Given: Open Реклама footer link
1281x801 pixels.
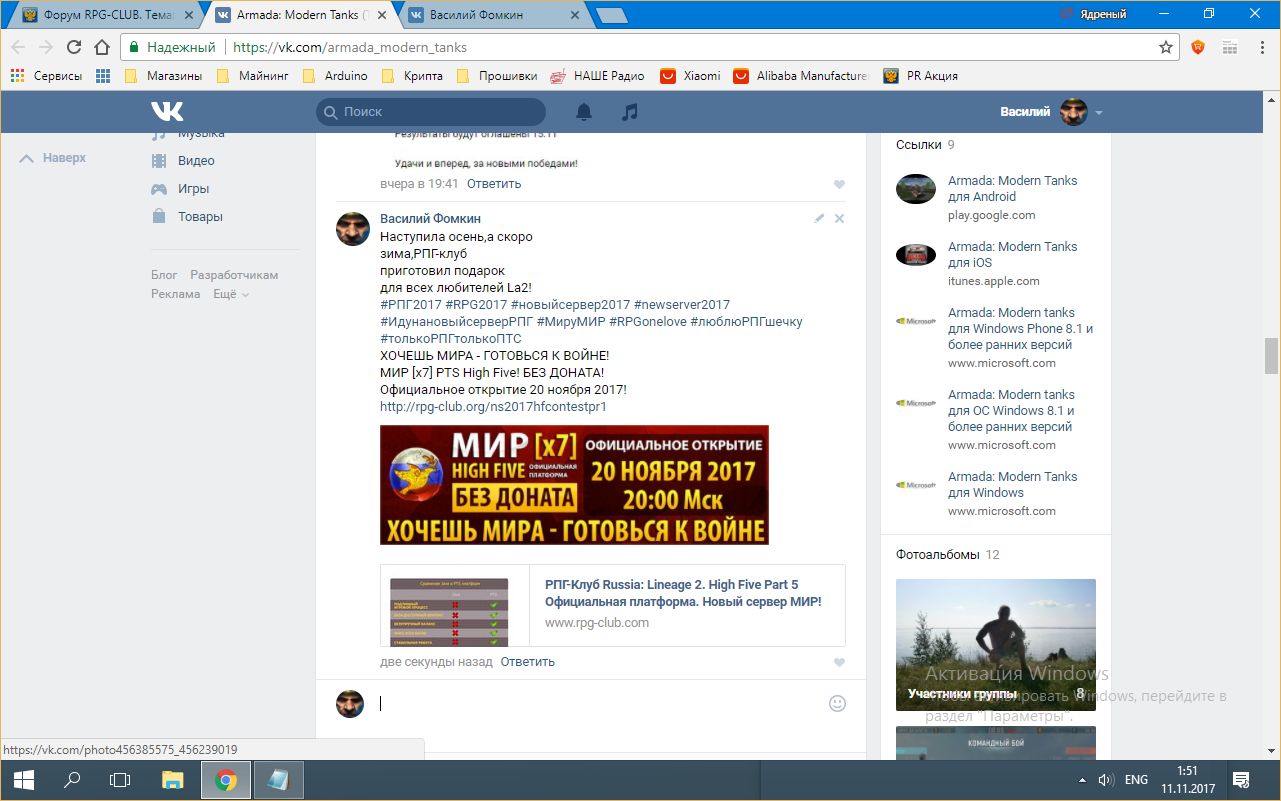Looking at the screenshot, I should tap(175, 294).
